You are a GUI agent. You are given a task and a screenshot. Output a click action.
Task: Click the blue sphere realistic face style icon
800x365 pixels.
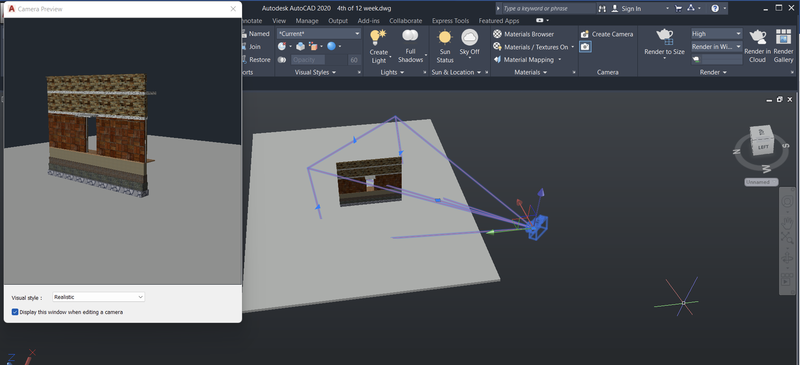point(332,46)
